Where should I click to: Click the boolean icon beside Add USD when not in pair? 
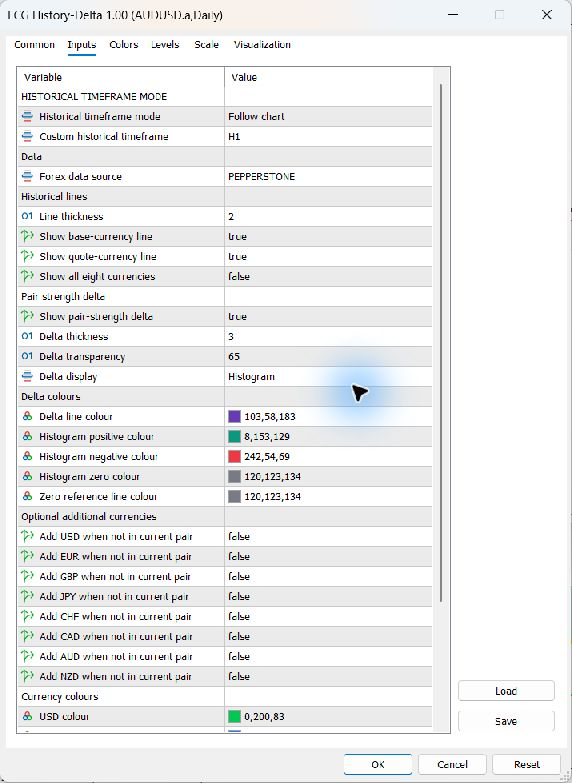coord(27,536)
